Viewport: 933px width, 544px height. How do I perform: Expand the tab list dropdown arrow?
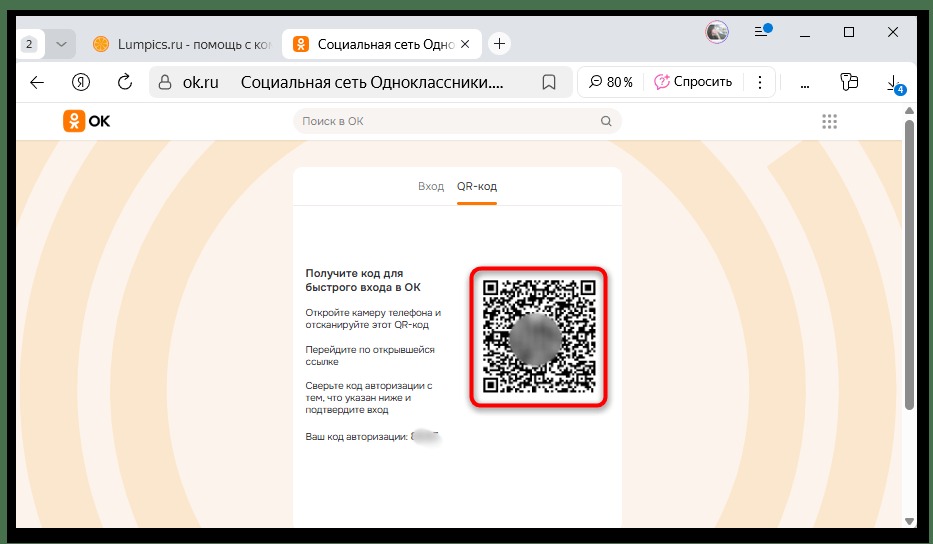[61, 44]
